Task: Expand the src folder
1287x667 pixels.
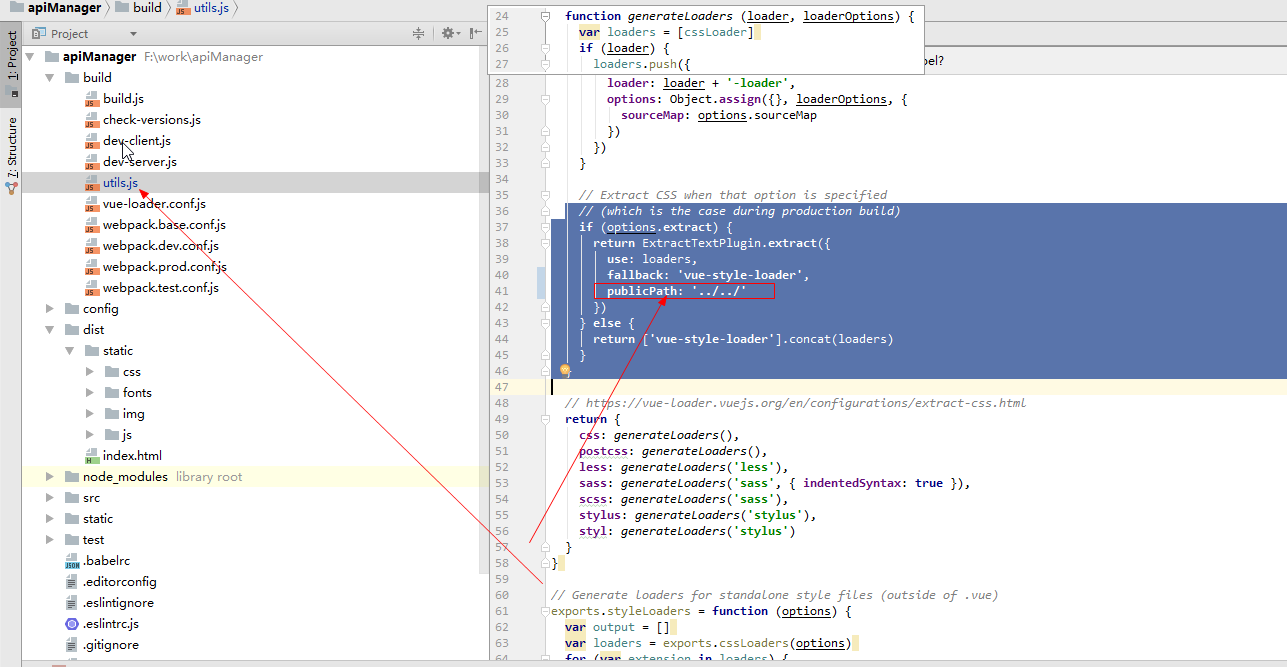Action: click(48, 497)
